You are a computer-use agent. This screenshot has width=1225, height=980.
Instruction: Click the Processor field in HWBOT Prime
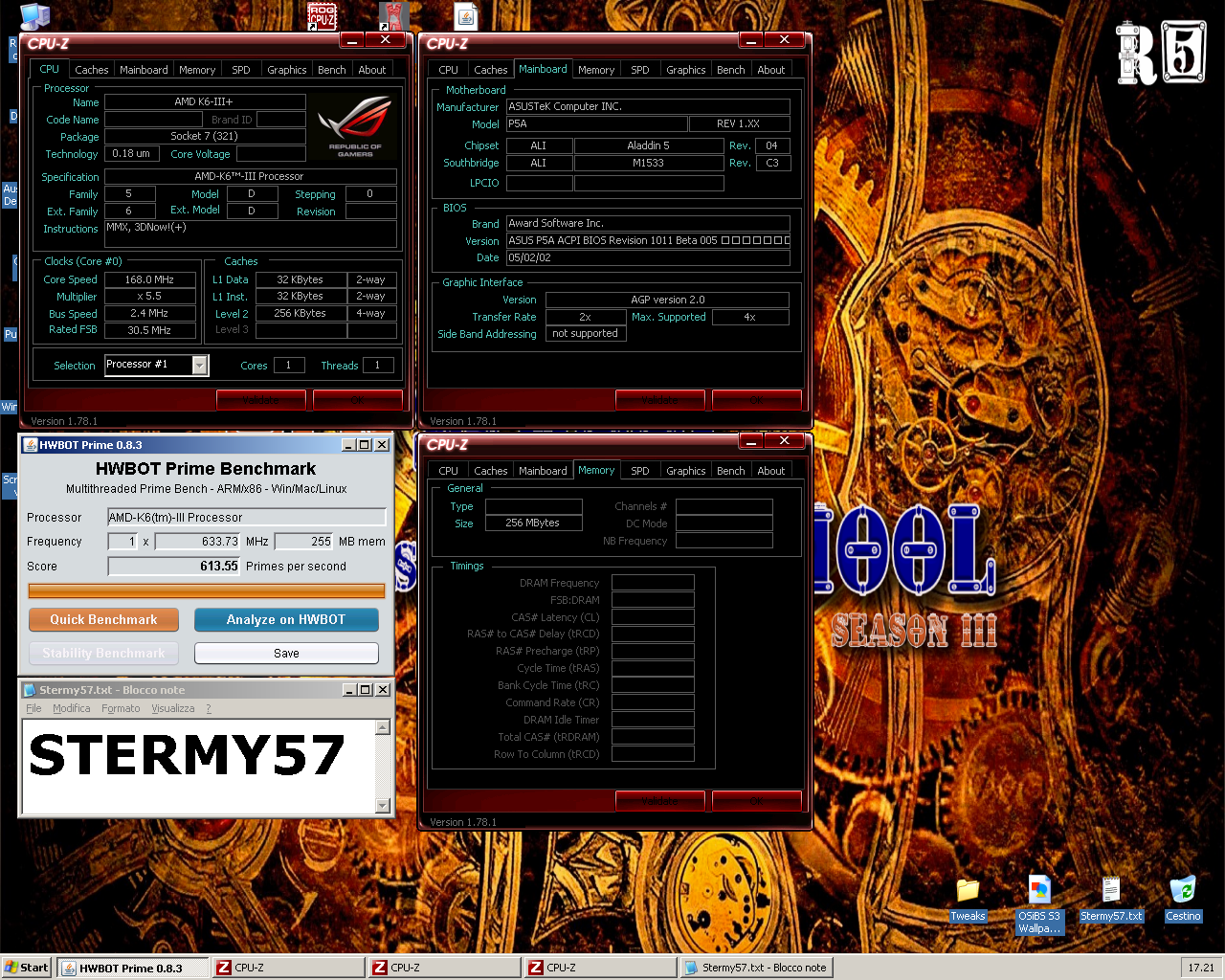coord(247,518)
